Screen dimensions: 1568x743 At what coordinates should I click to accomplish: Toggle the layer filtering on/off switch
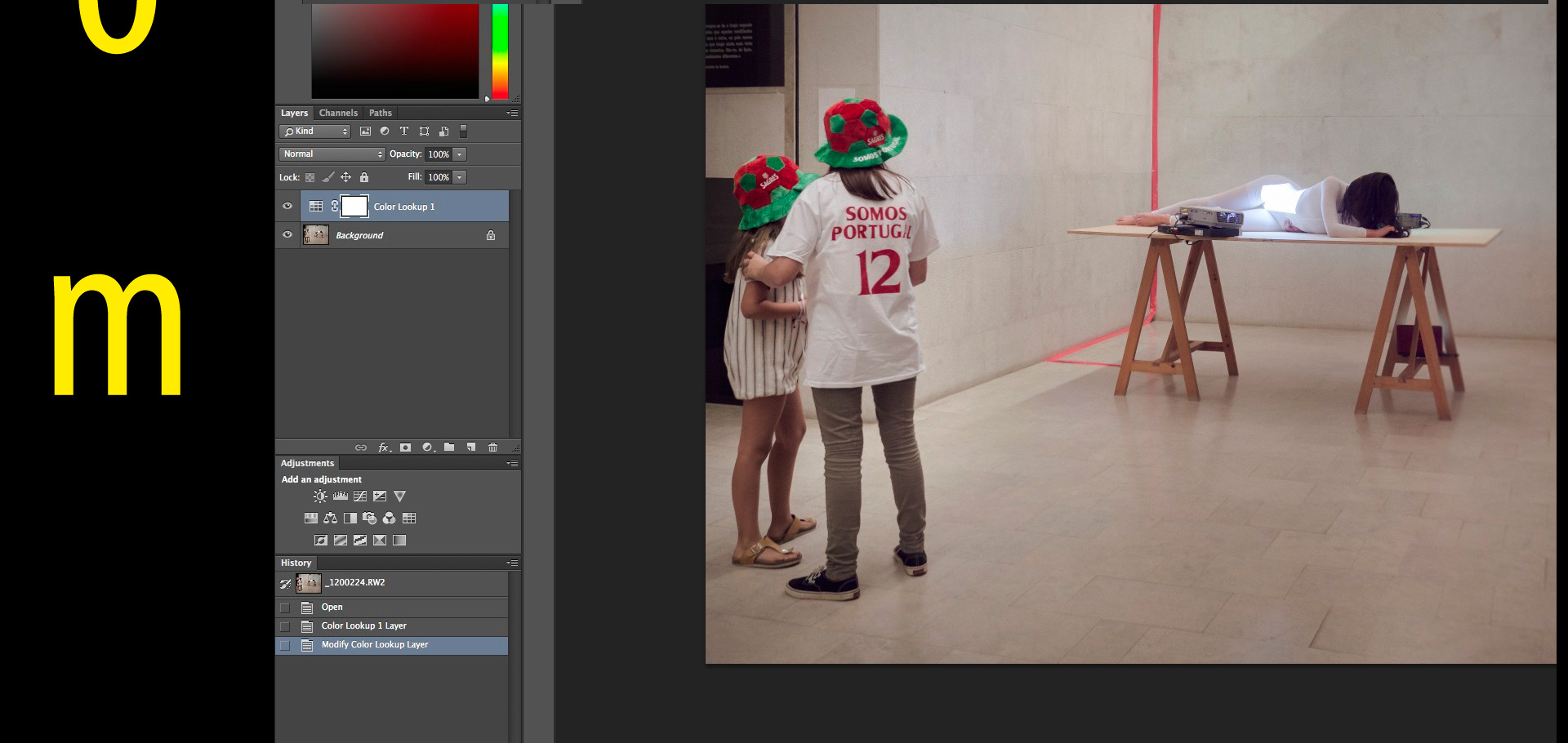coord(463,131)
